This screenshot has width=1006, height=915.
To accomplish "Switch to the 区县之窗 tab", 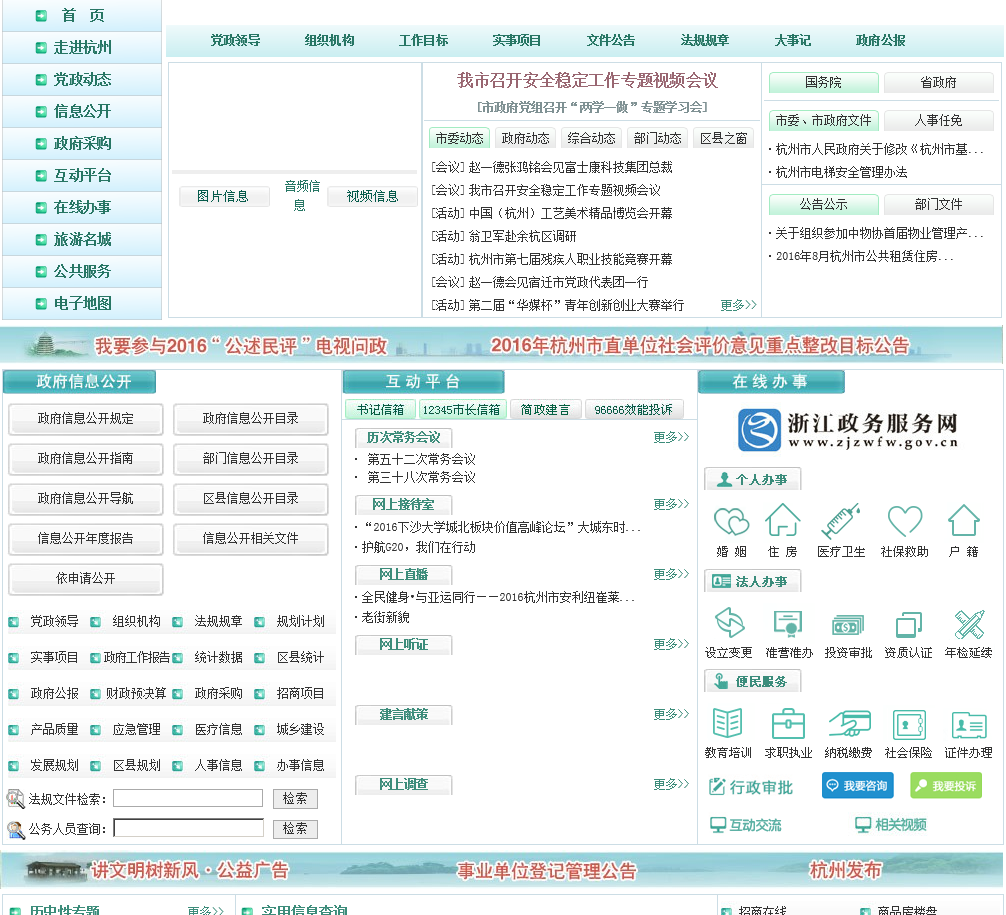I will (x=724, y=138).
